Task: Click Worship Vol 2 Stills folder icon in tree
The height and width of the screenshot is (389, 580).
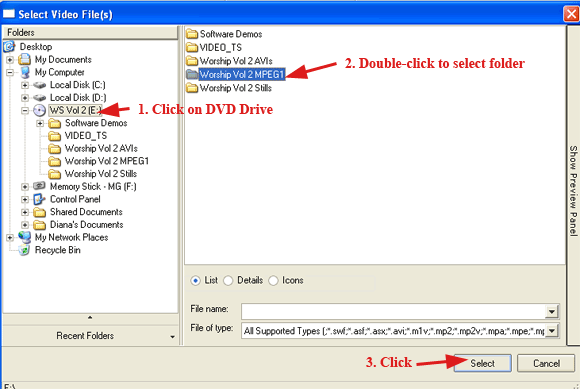Action: click(54, 173)
